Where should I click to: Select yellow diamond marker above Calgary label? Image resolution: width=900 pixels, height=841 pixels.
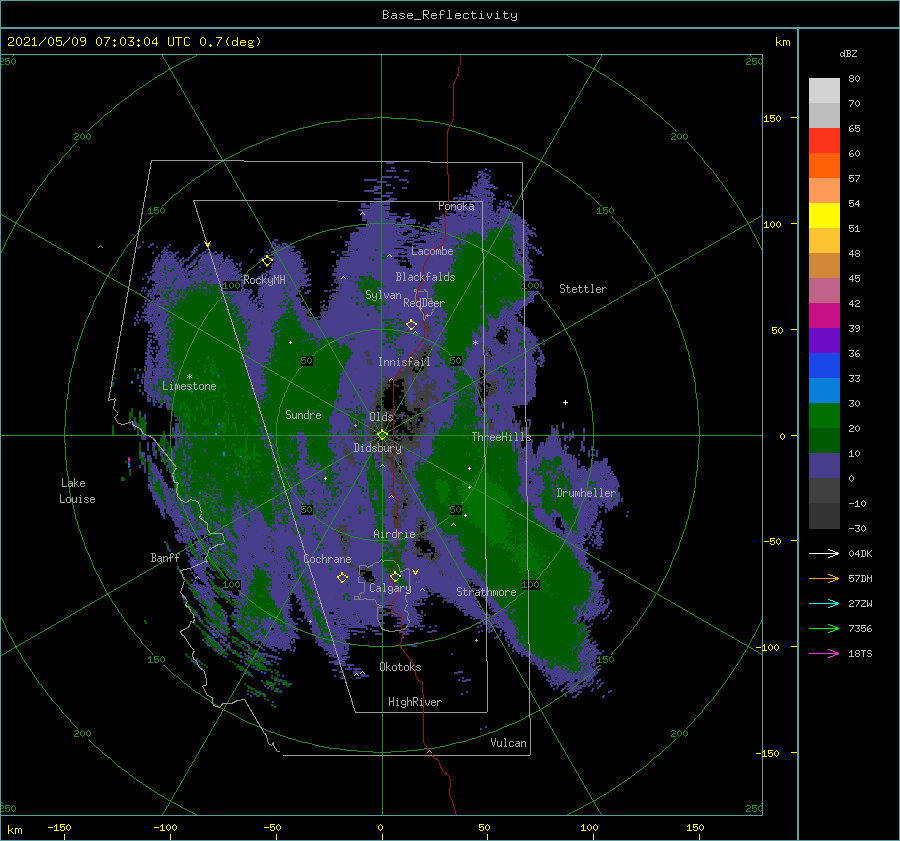[x=395, y=576]
